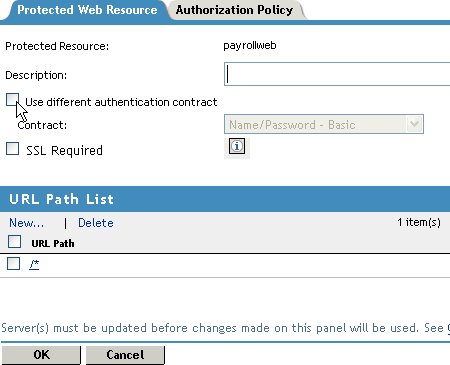The height and width of the screenshot is (365, 450).
Task: Open the Contract dropdown arrow
Action: (x=414, y=124)
